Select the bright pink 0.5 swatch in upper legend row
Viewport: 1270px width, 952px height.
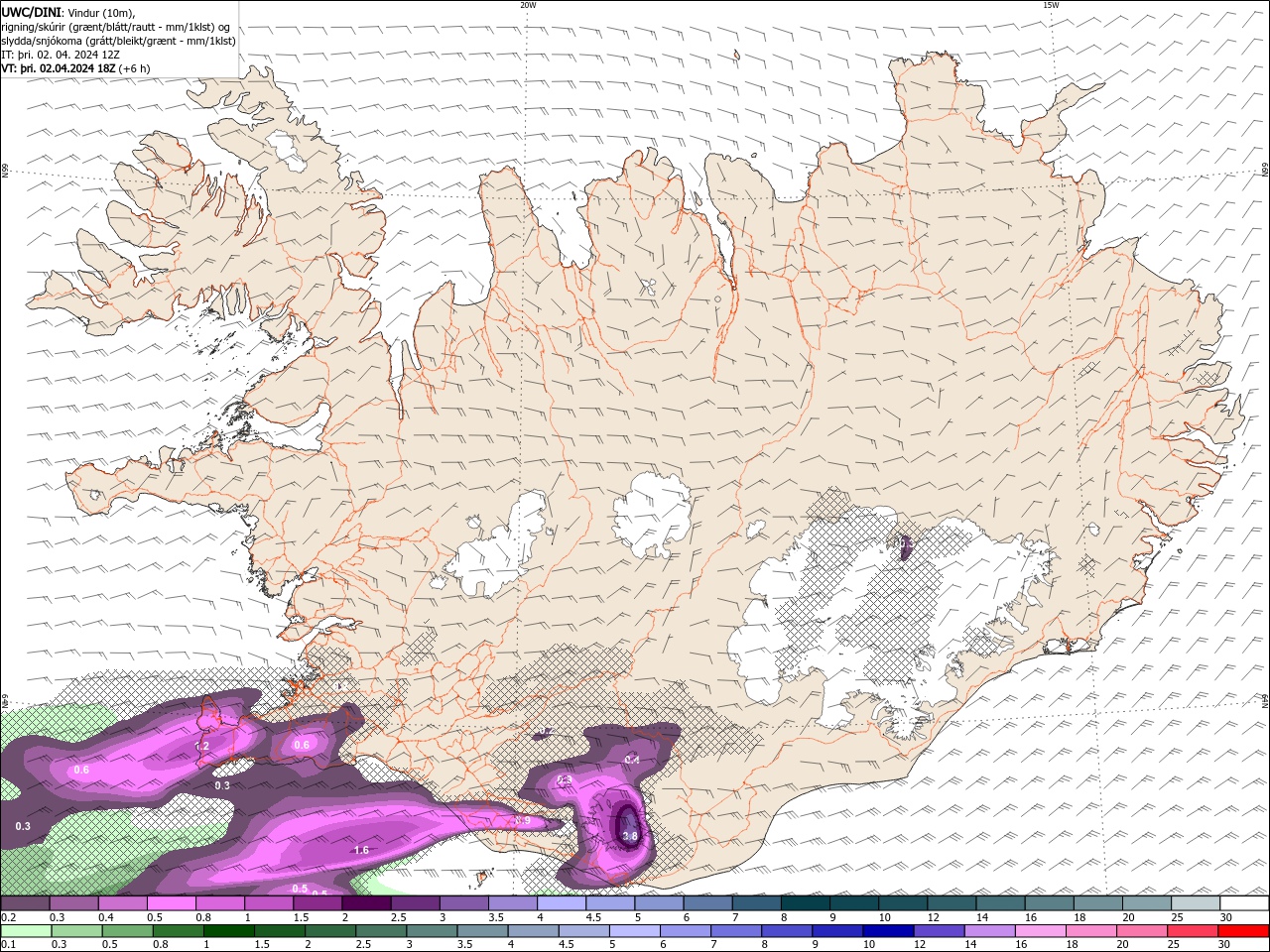click(x=172, y=903)
